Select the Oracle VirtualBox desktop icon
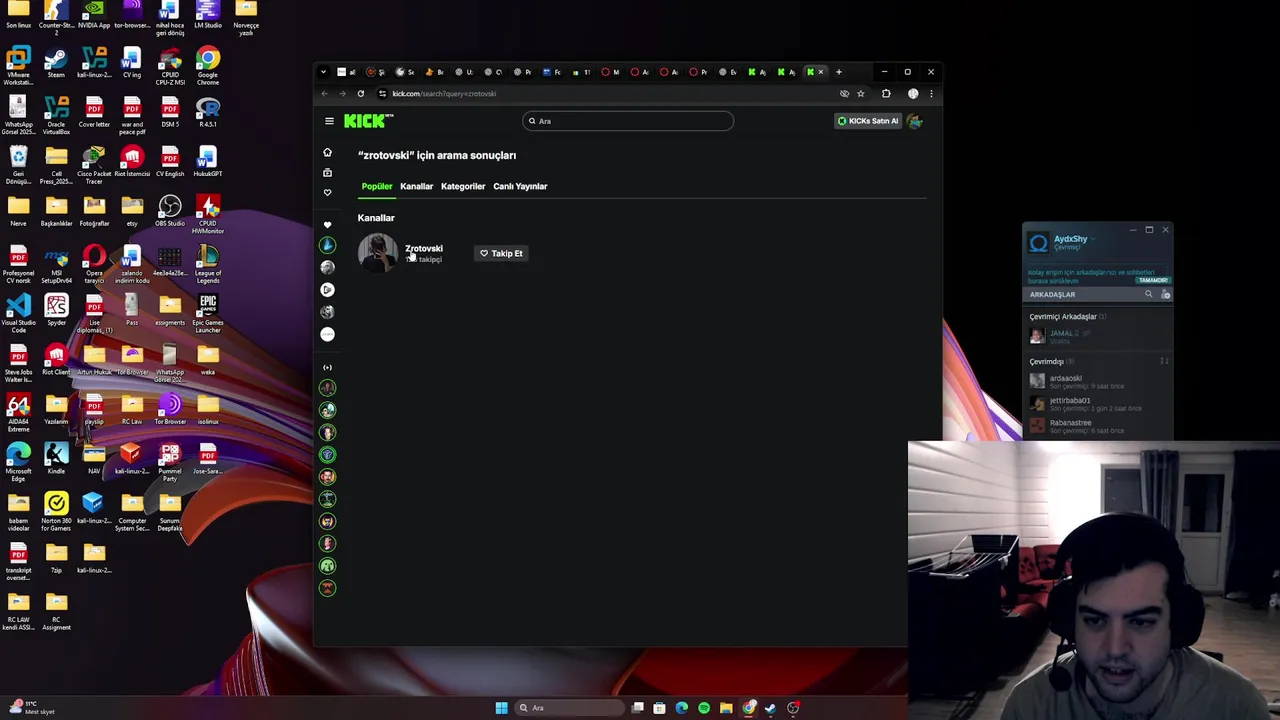This screenshot has height=720, width=1280. pos(56,114)
